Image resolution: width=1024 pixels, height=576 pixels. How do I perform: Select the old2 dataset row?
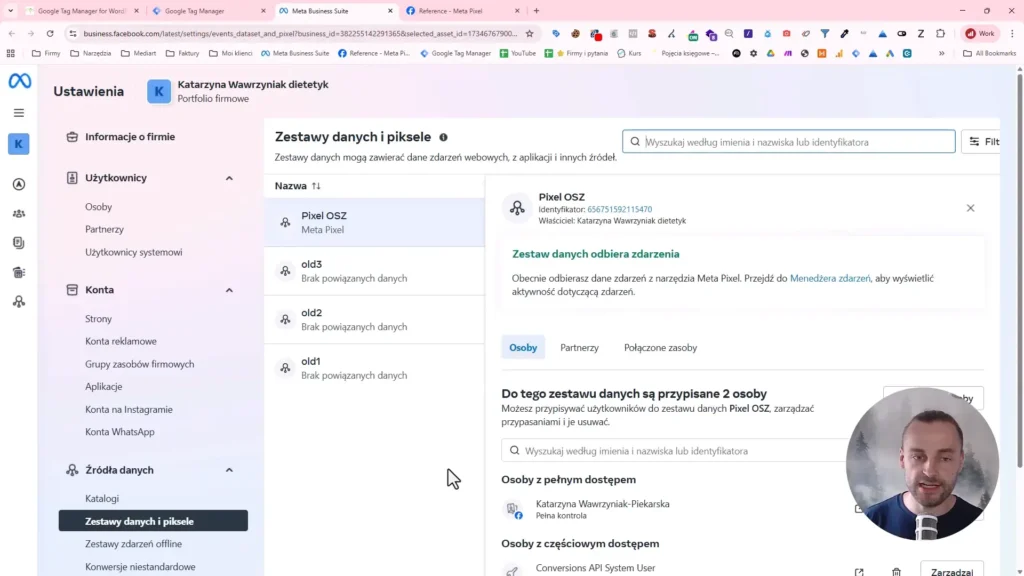(x=374, y=319)
